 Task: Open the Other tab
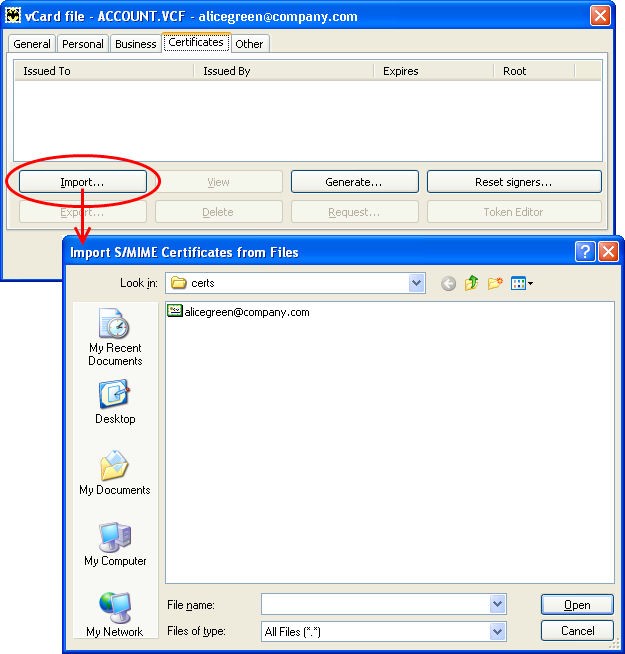tap(249, 44)
